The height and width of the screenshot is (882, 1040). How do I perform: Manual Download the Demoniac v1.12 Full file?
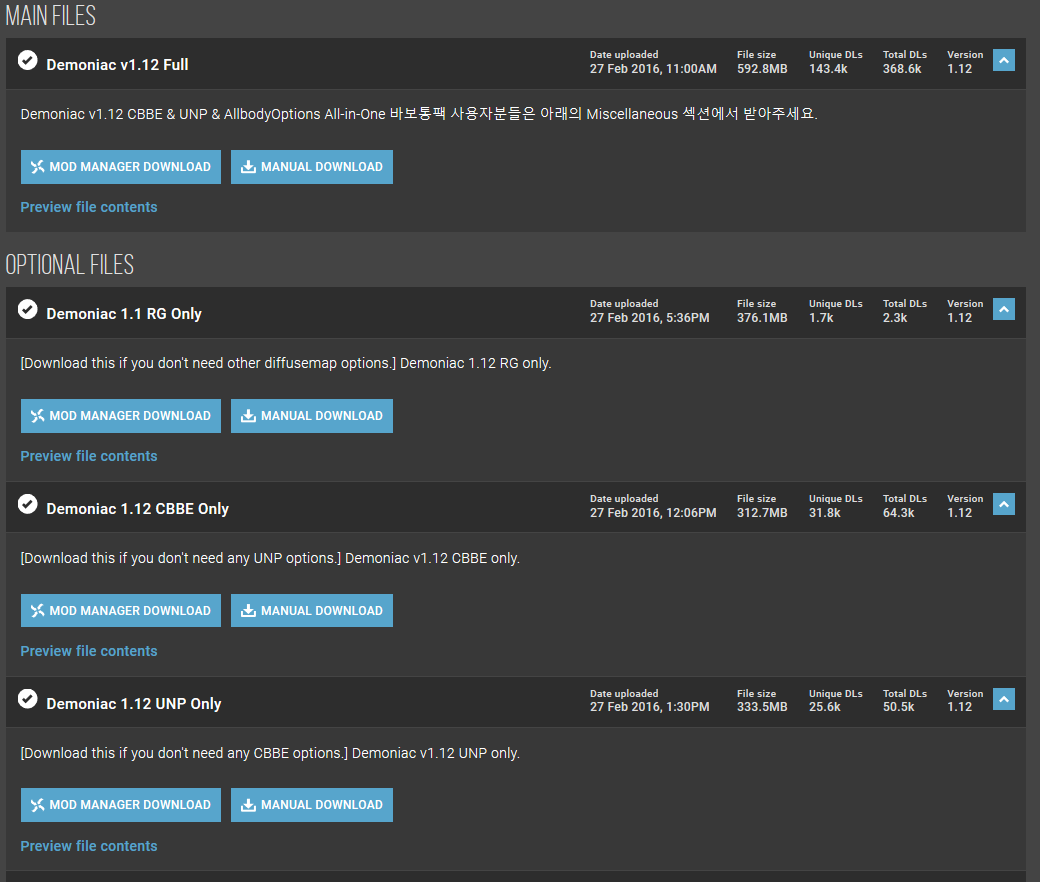312,167
